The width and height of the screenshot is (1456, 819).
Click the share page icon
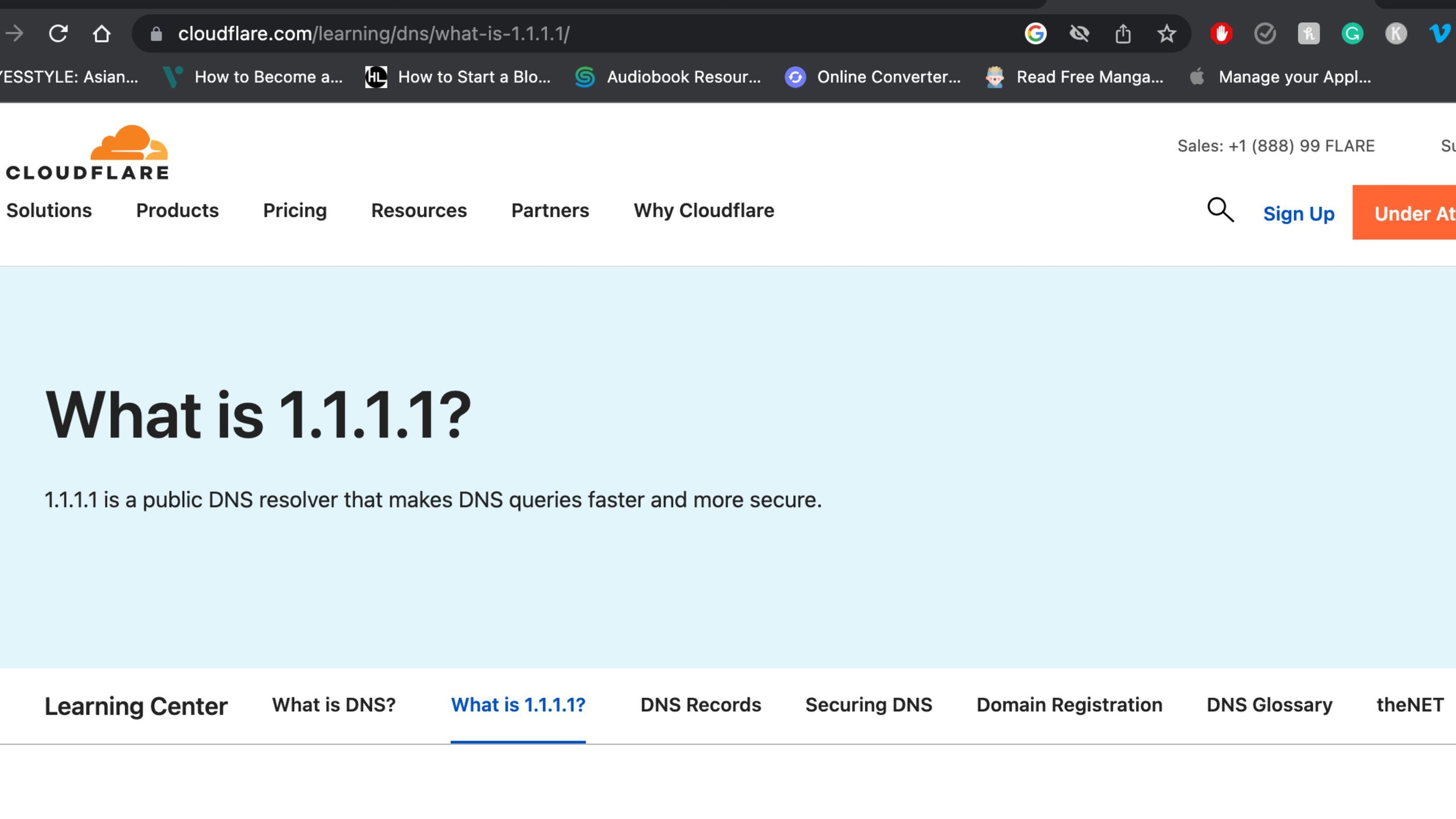[x=1123, y=34]
